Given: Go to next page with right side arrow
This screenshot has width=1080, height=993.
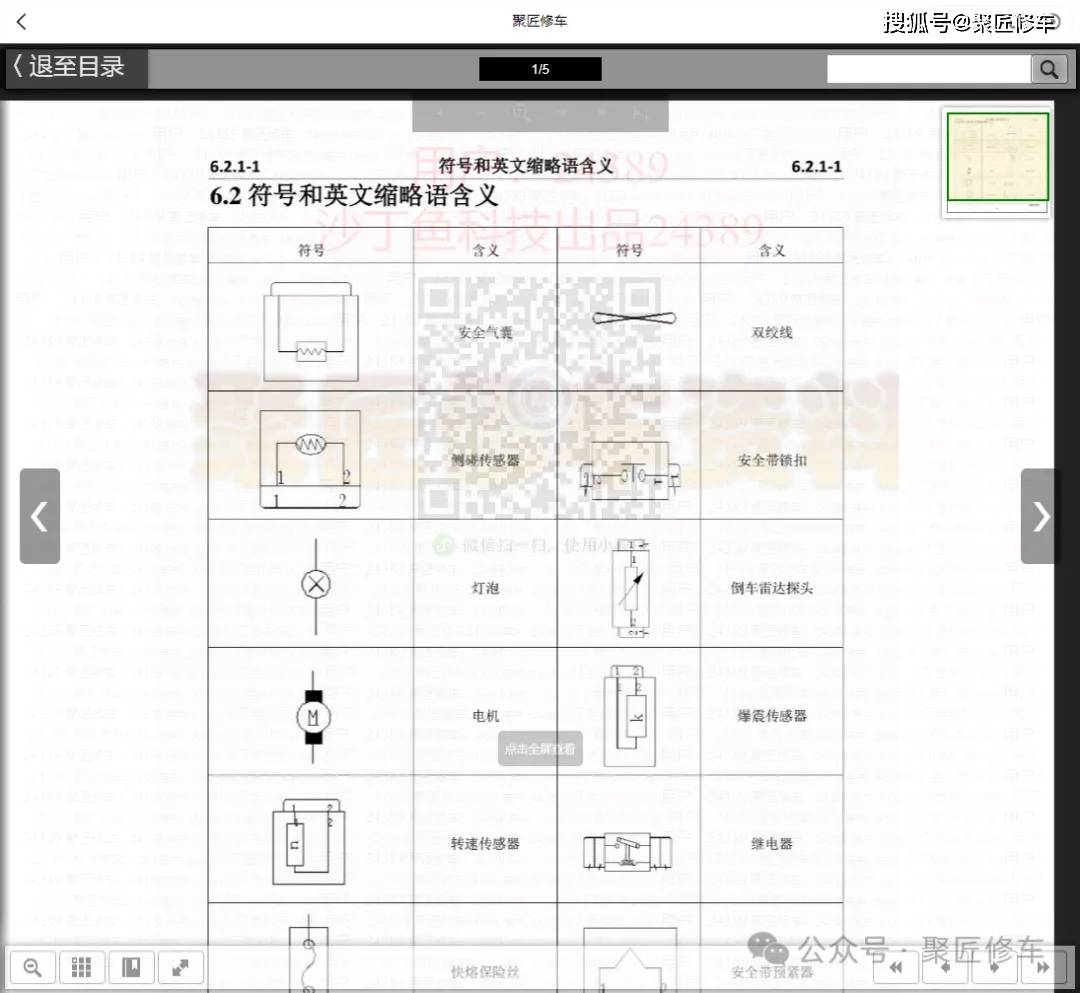Looking at the screenshot, I should tap(1041, 516).
